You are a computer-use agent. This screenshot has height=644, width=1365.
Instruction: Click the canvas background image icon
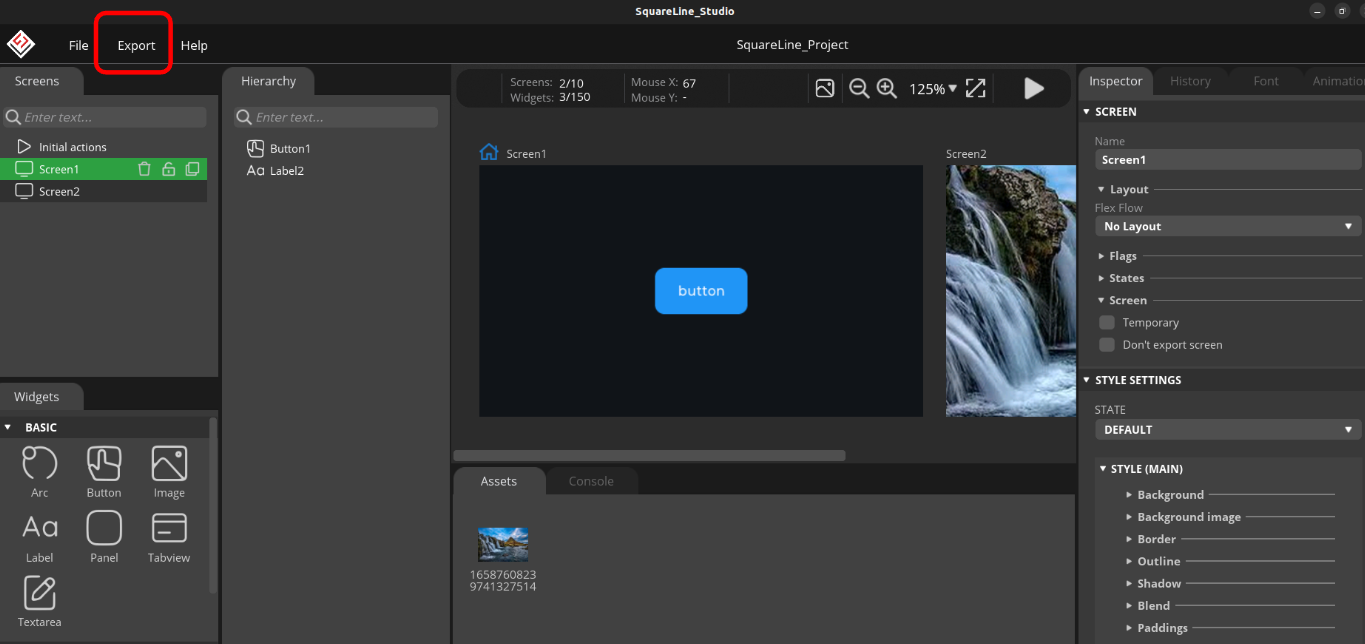[825, 88]
